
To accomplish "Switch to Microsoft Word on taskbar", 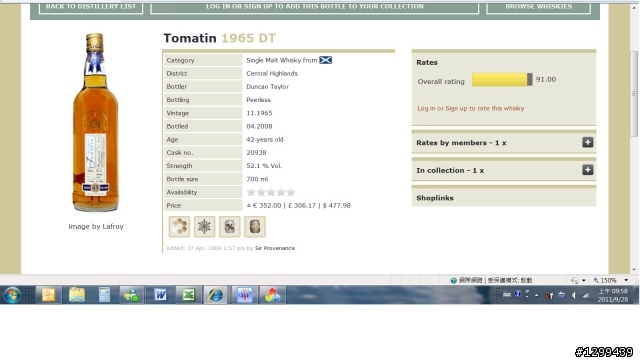I will [x=160, y=295].
